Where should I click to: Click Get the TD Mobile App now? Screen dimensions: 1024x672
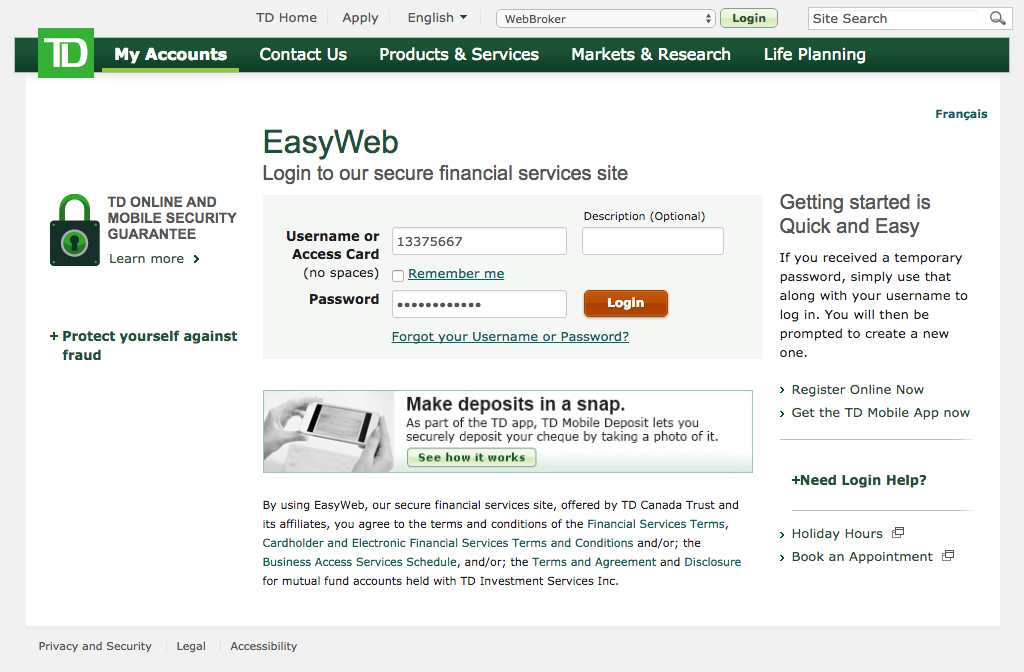(880, 413)
